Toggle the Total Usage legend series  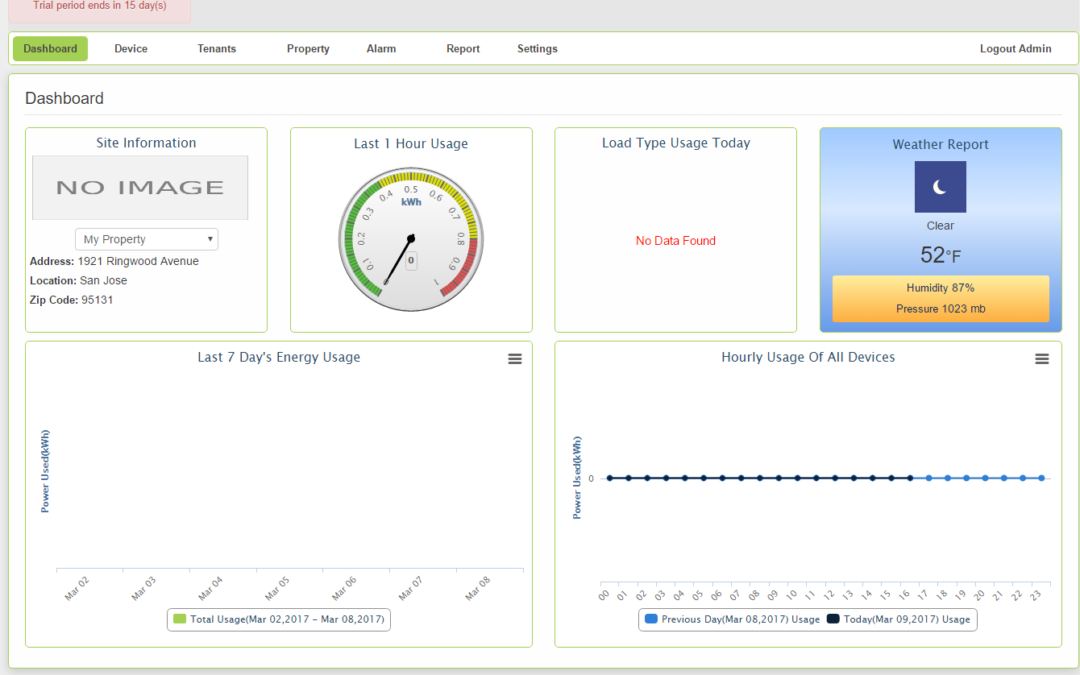pos(278,619)
